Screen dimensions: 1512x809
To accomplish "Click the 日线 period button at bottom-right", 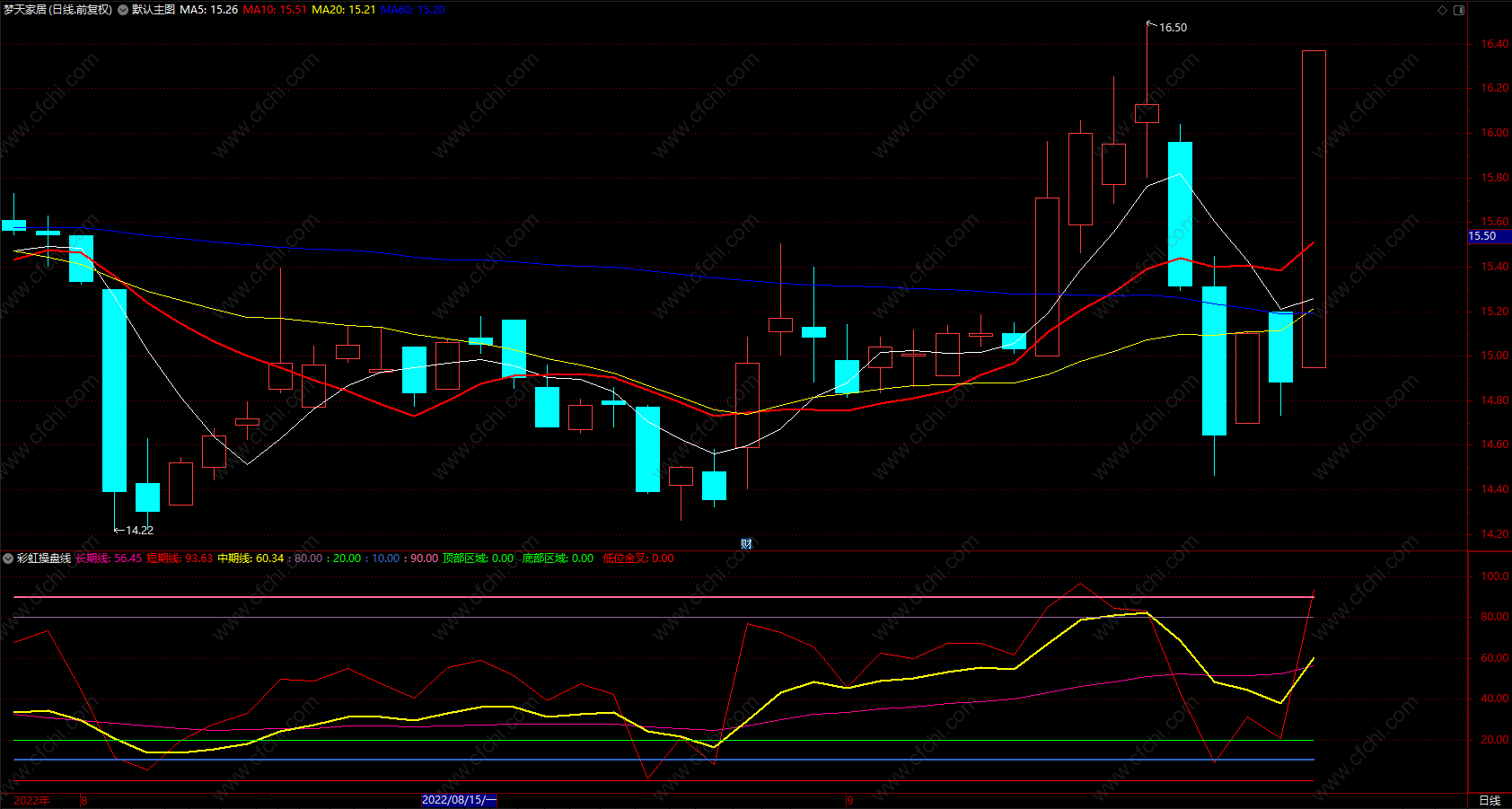I will (1490, 800).
